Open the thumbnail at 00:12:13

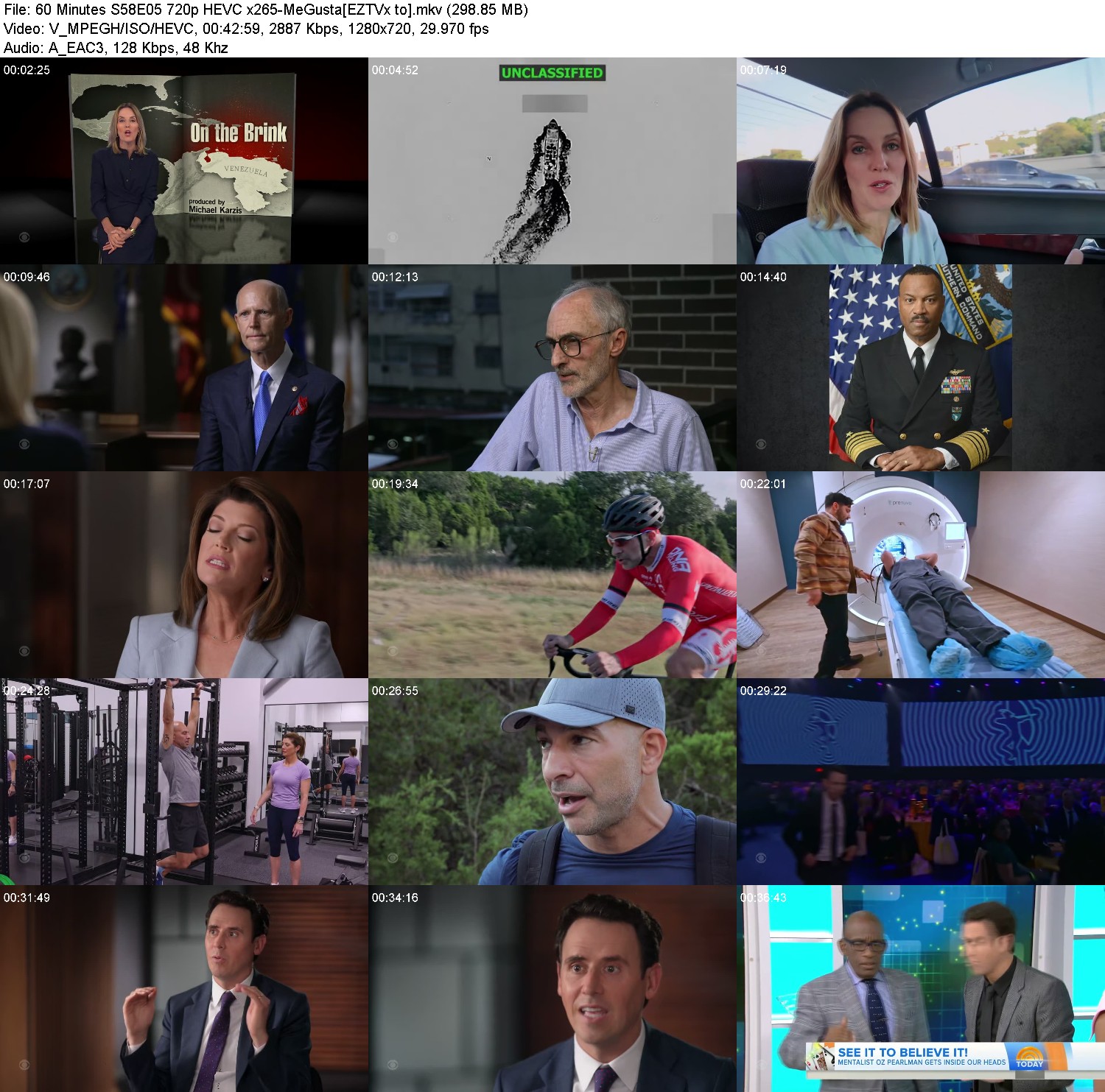tap(552, 367)
